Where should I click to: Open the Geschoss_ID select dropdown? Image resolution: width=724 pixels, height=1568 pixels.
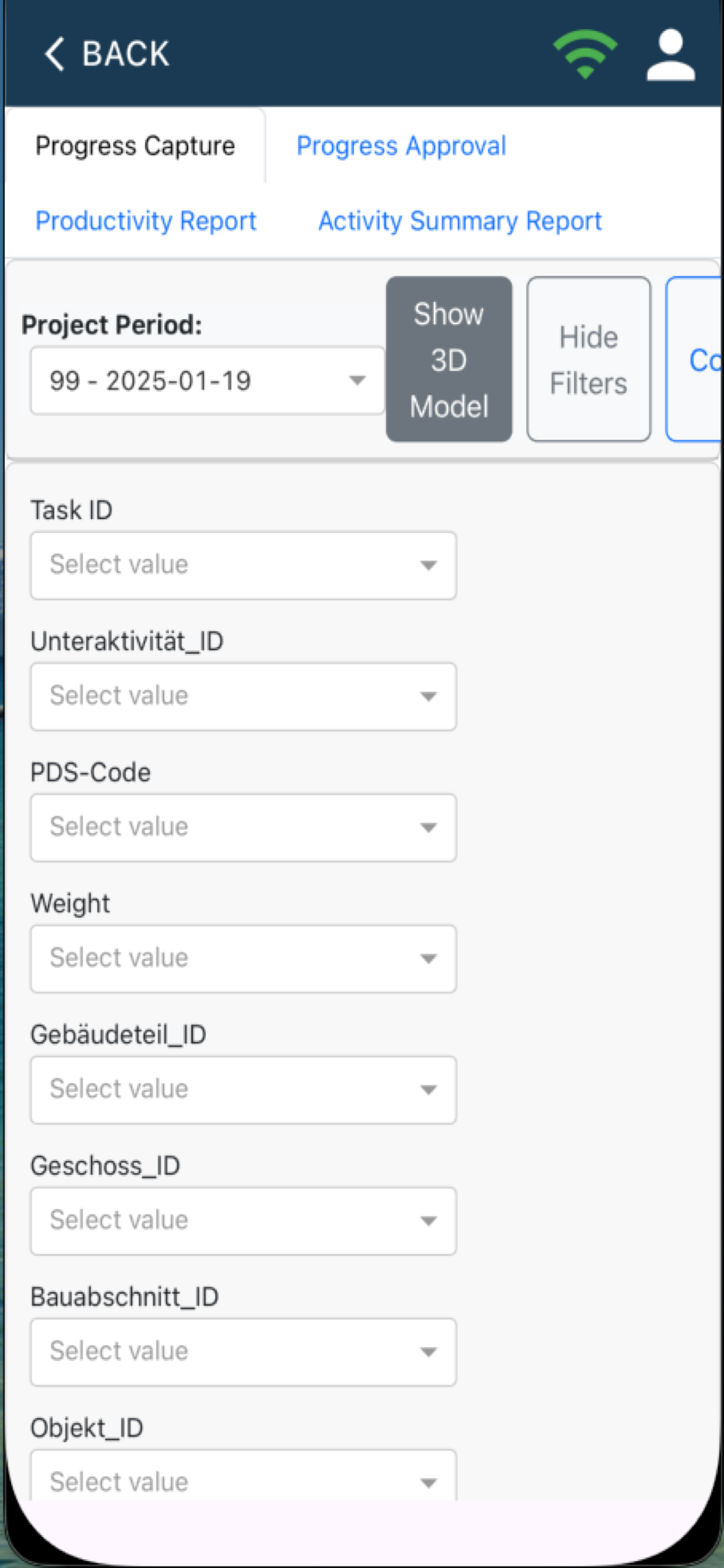(243, 1221)
